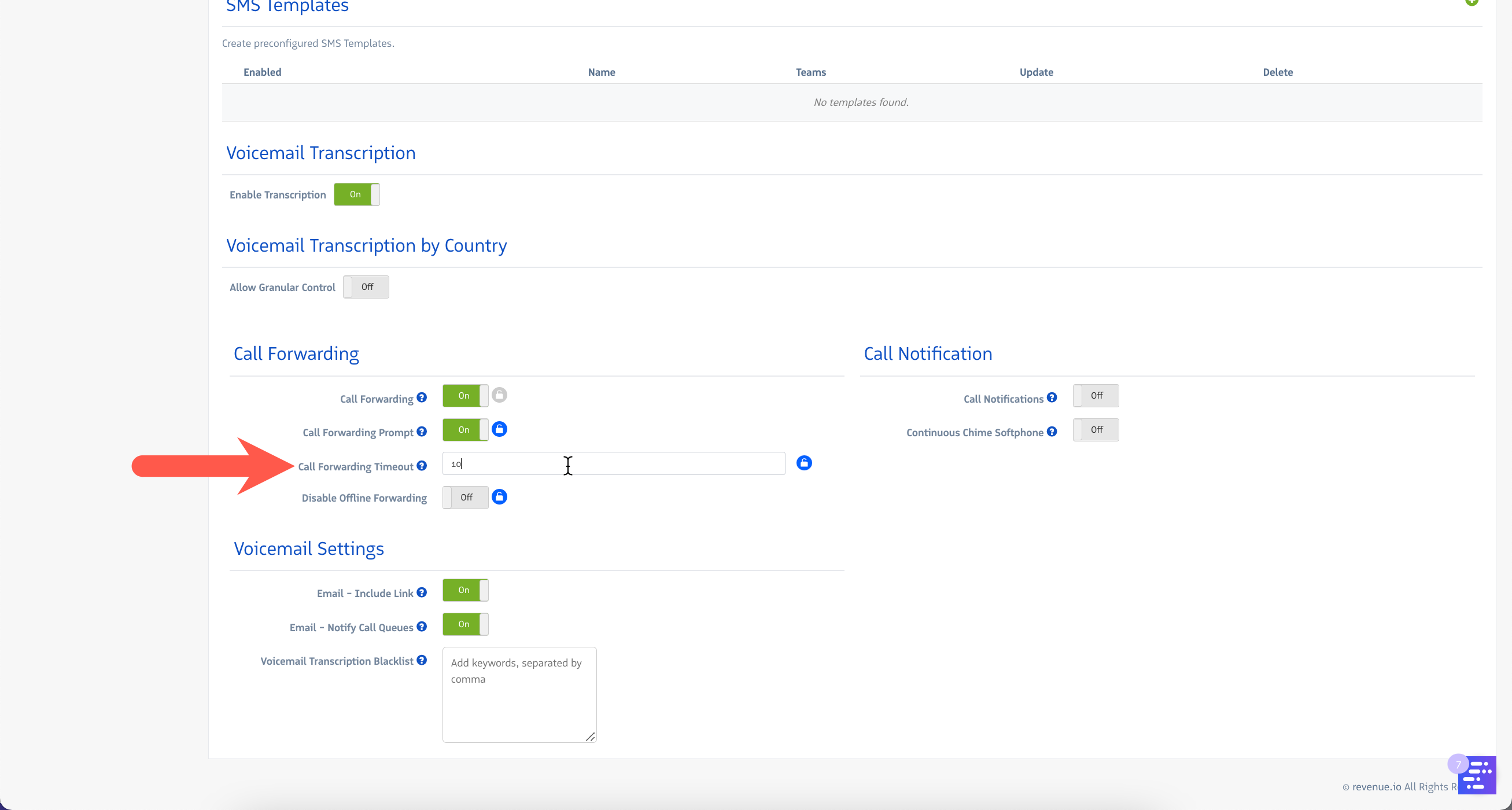Open help icon next to Call Notifications
This screenshot has height=810, width=1512.
pos(1051,398)
